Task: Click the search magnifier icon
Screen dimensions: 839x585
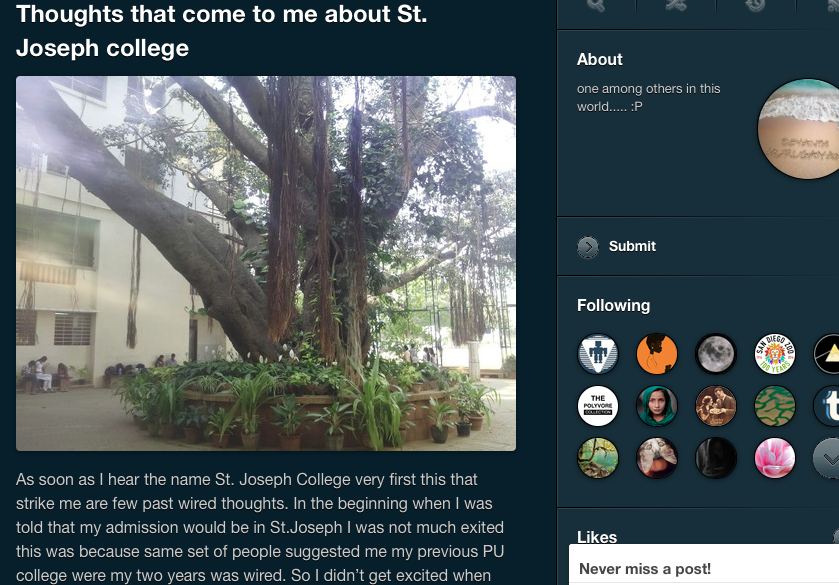Action: click(x=596, y=5)
